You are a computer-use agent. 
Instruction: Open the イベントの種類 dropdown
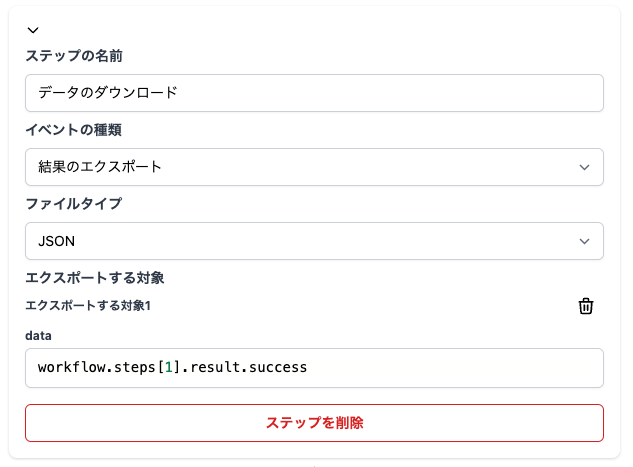pyautogui.click(x=314, y=167)
